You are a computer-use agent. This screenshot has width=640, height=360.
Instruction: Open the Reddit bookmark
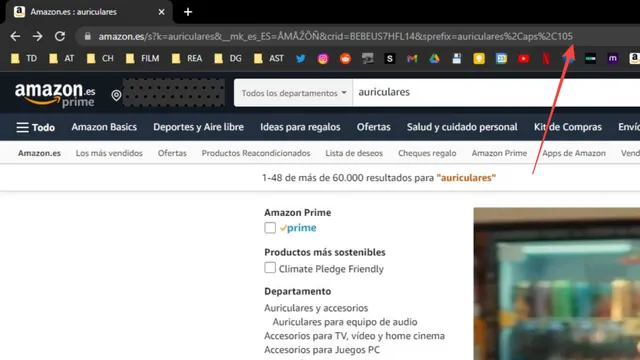[345, 58]
